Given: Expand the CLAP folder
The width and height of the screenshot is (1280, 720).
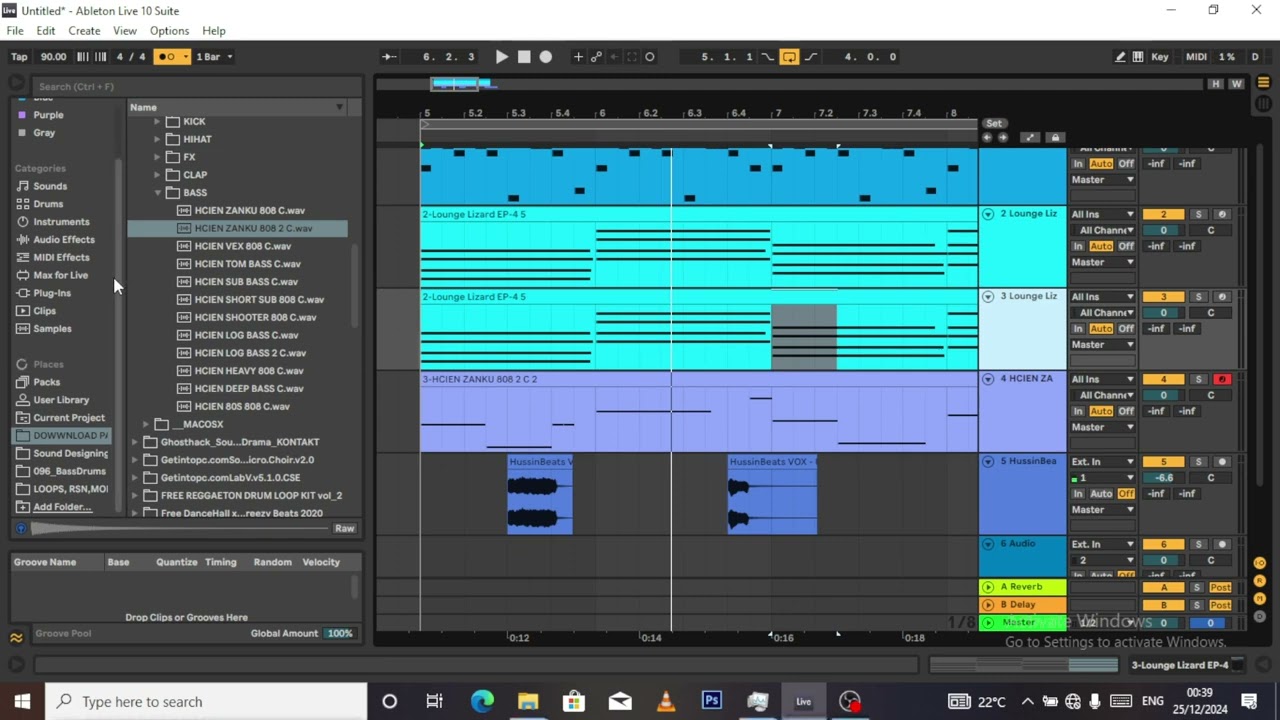Looking at the screenshot, I should coord(157,175).
